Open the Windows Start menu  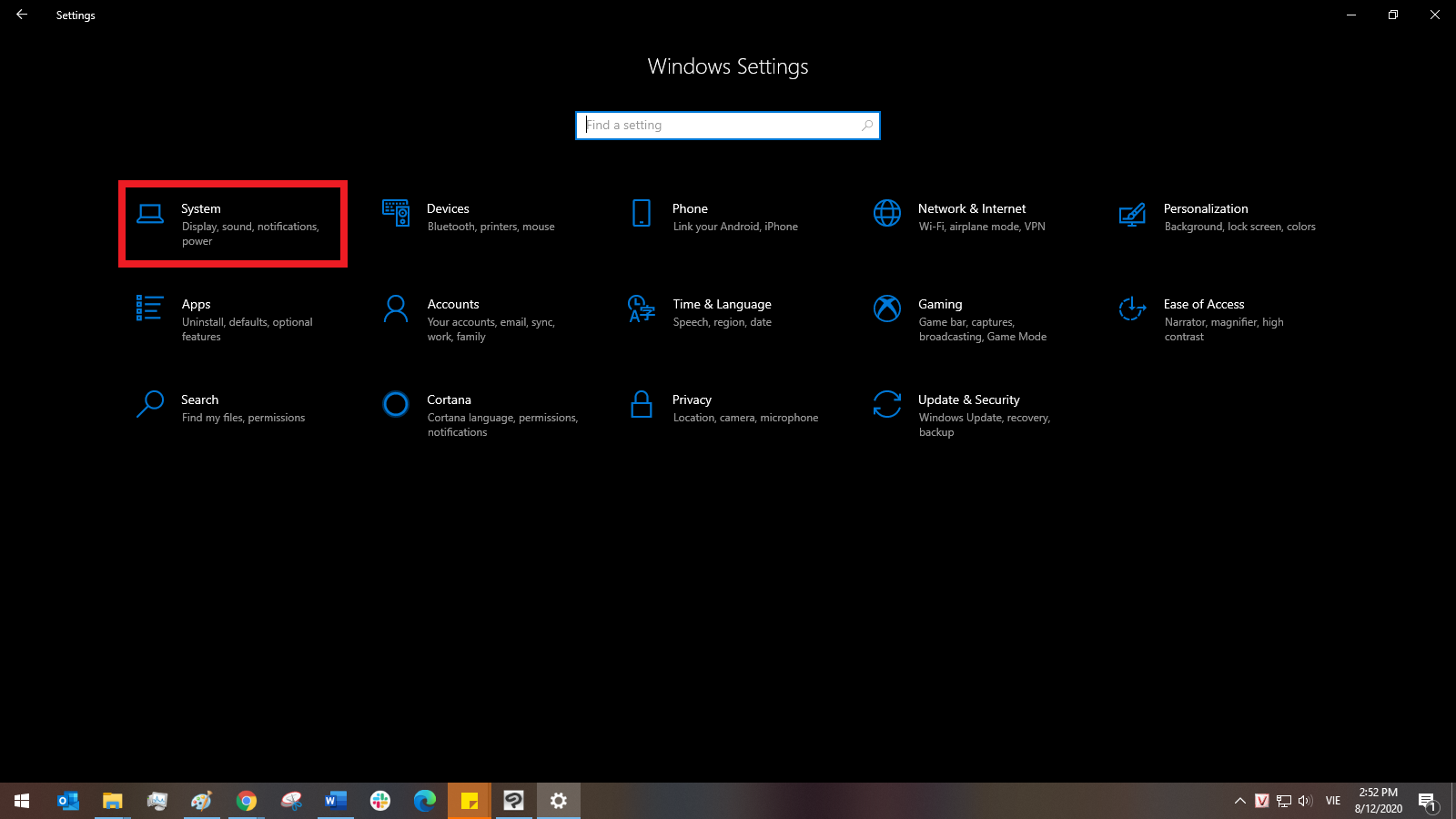[22, 801]
